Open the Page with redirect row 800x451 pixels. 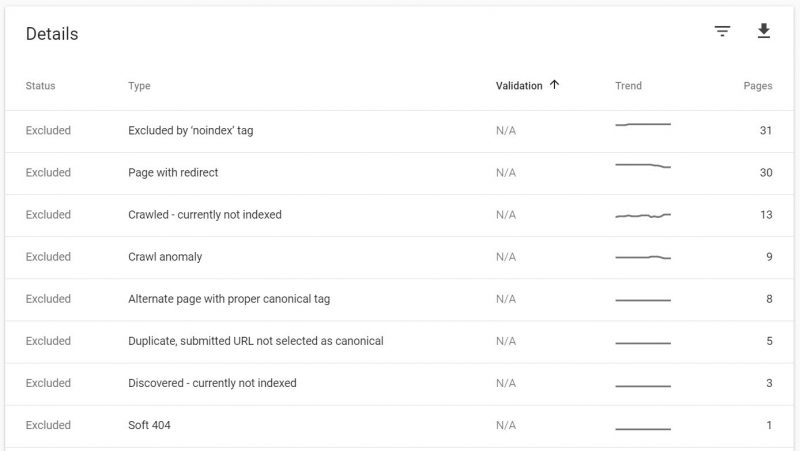pos(399,173)
